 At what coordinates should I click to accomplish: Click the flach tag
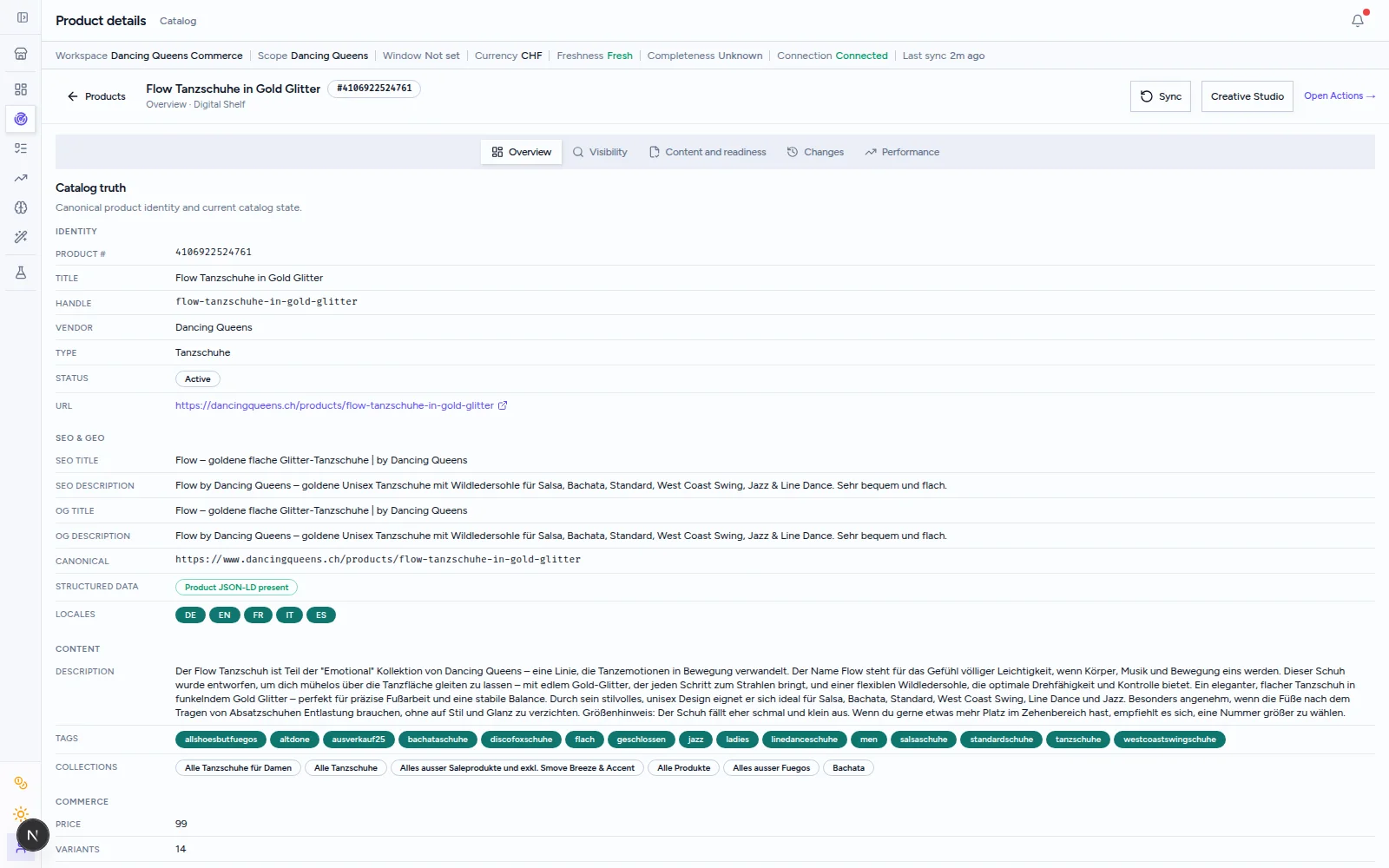[585, 740]
